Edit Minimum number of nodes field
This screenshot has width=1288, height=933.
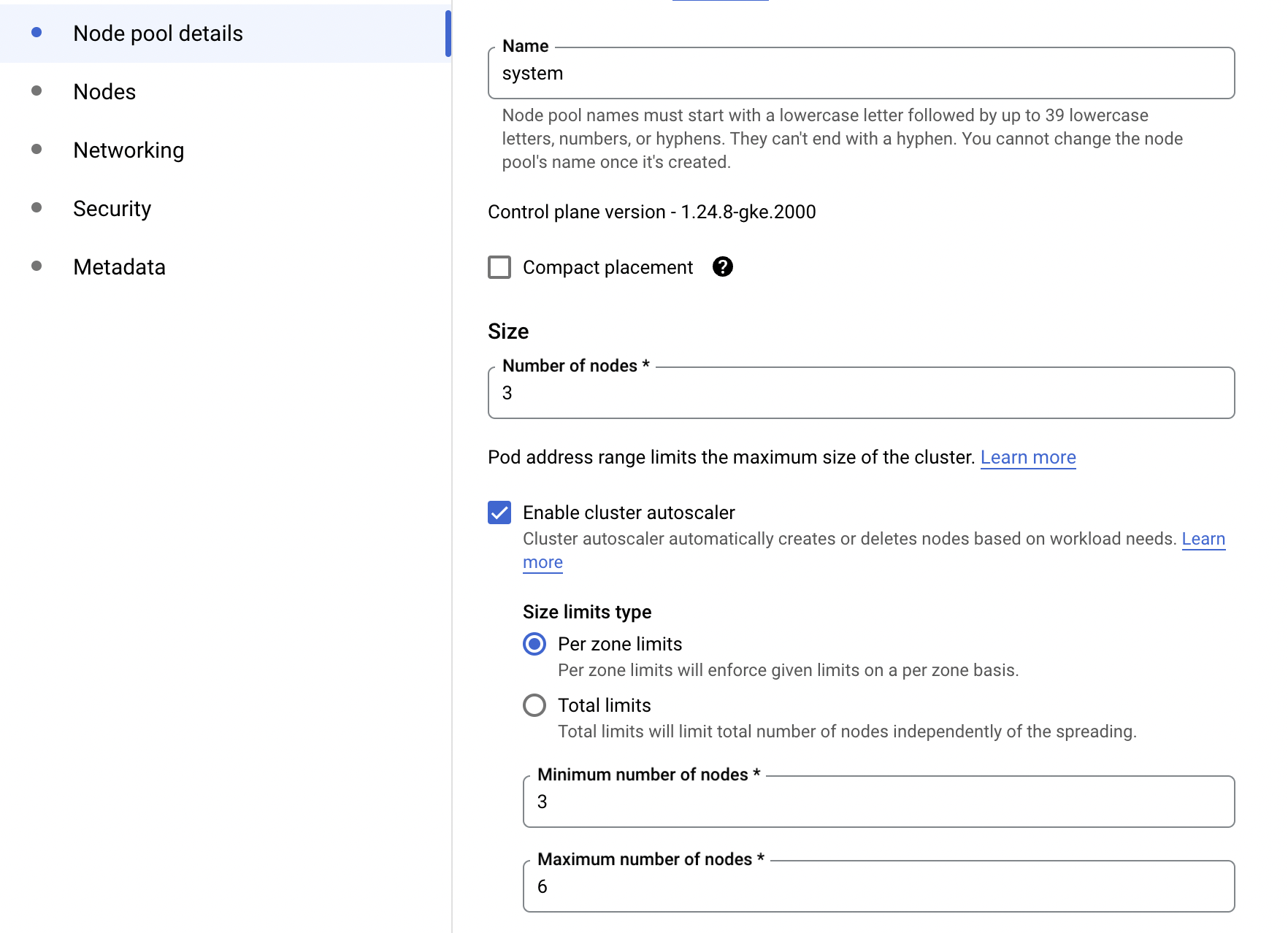879,802
